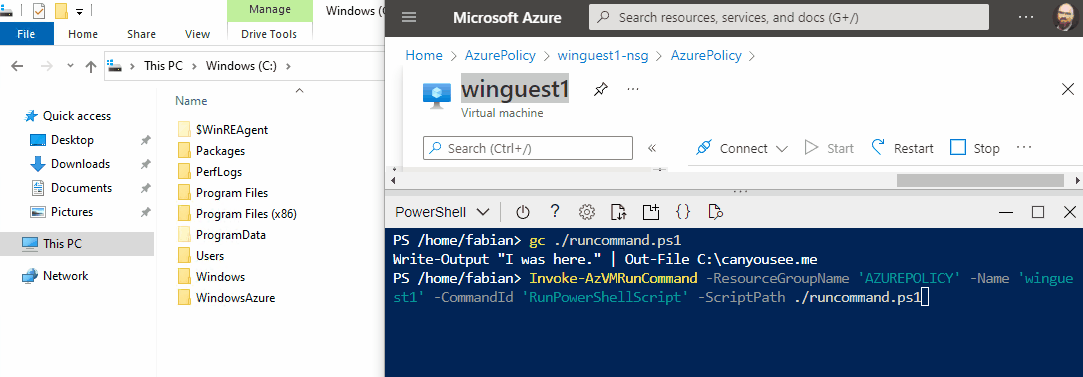Open Cloud Shell settings gear
1083x377 pixels.
click(587, 212)
